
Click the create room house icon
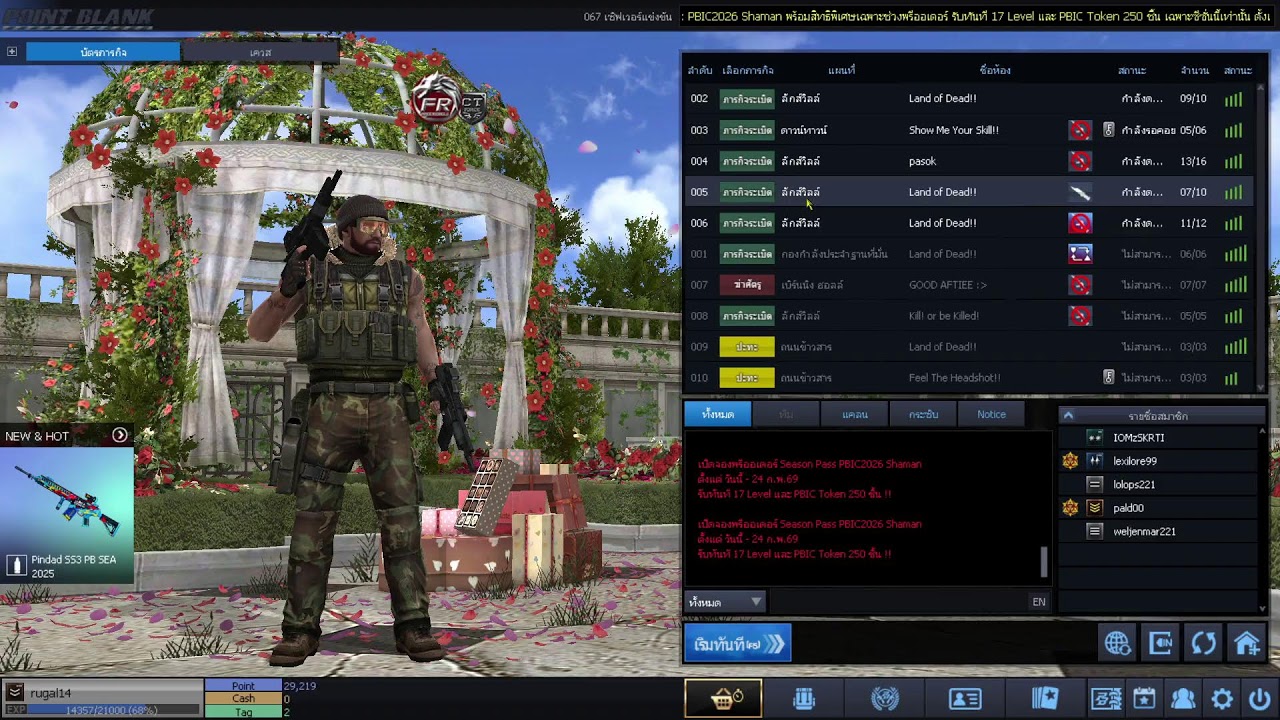click(x=1246, y=643)
